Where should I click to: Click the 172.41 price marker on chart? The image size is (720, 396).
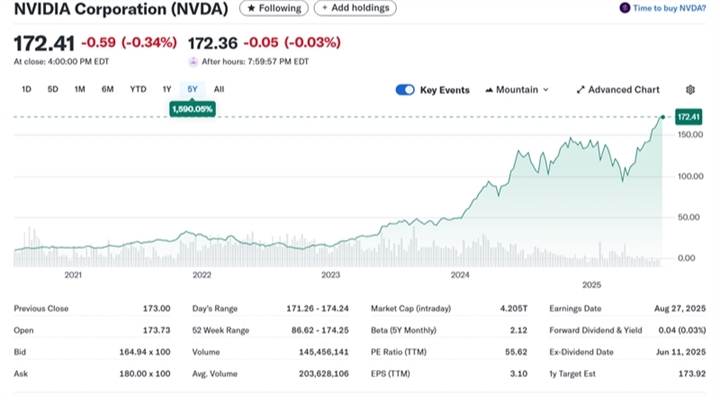tap(688, 117)
